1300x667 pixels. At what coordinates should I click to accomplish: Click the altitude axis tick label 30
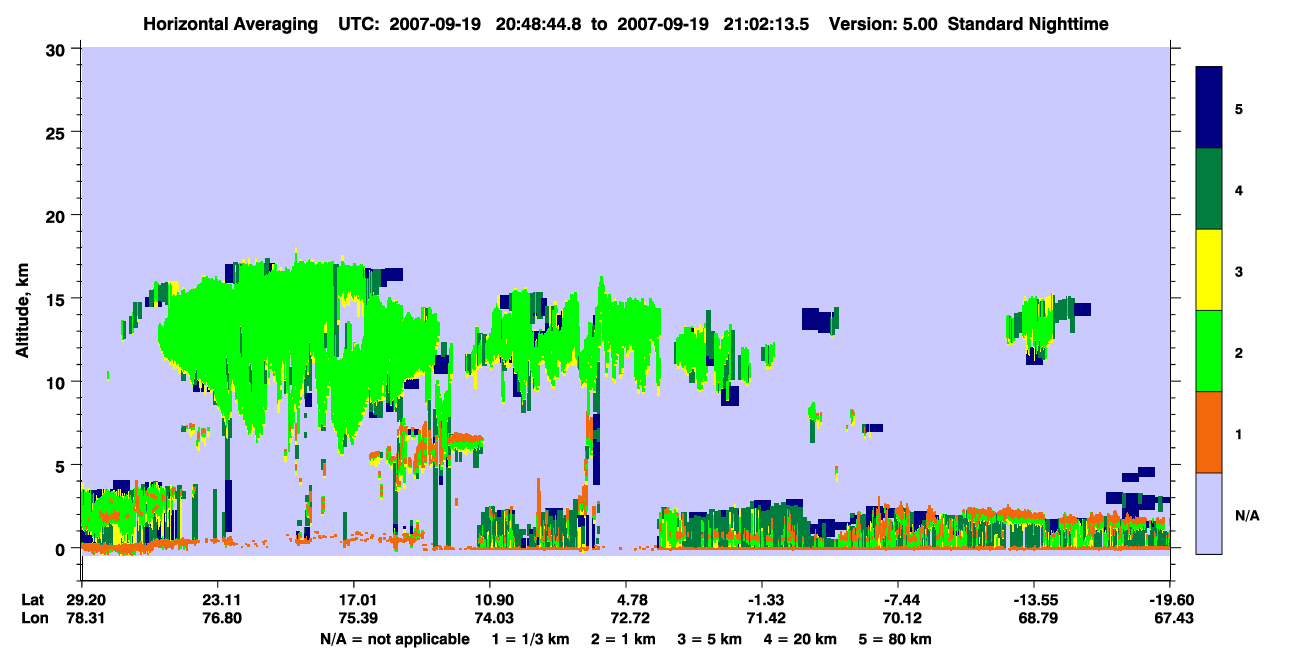click(58, 48)
